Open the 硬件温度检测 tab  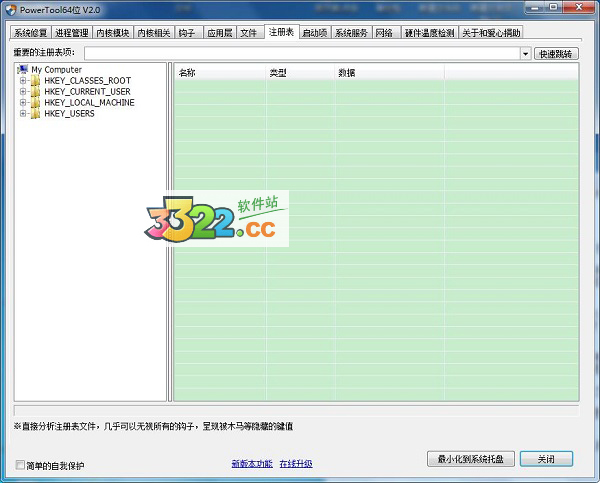pyautogui.click(x=430, y=33)
